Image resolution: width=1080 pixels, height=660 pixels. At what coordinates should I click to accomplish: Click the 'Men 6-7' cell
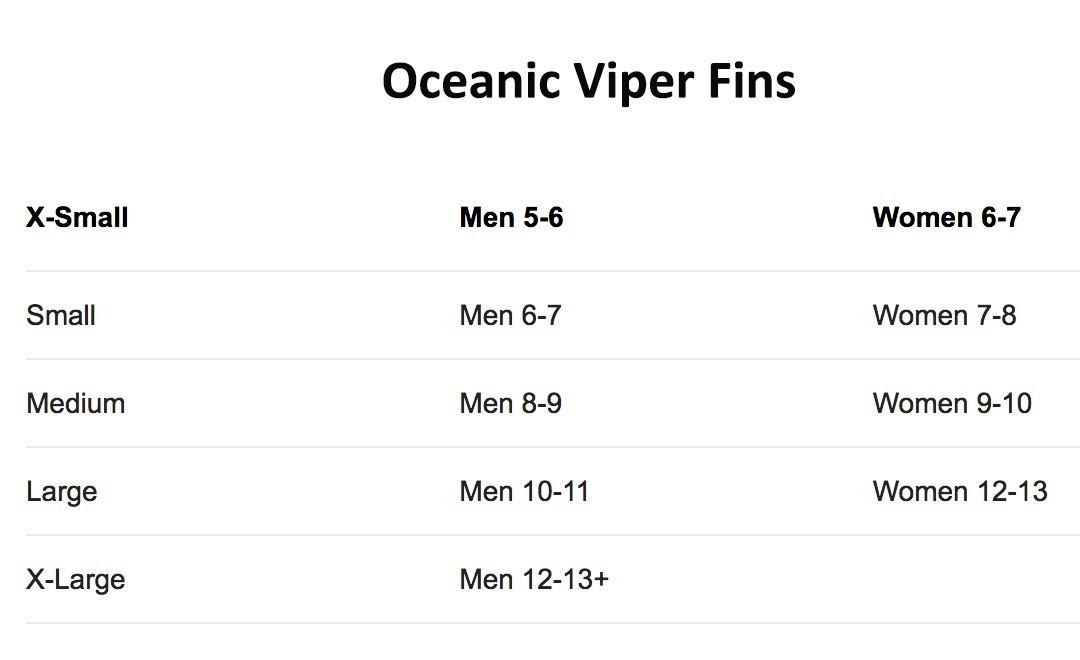coord(510,316)
